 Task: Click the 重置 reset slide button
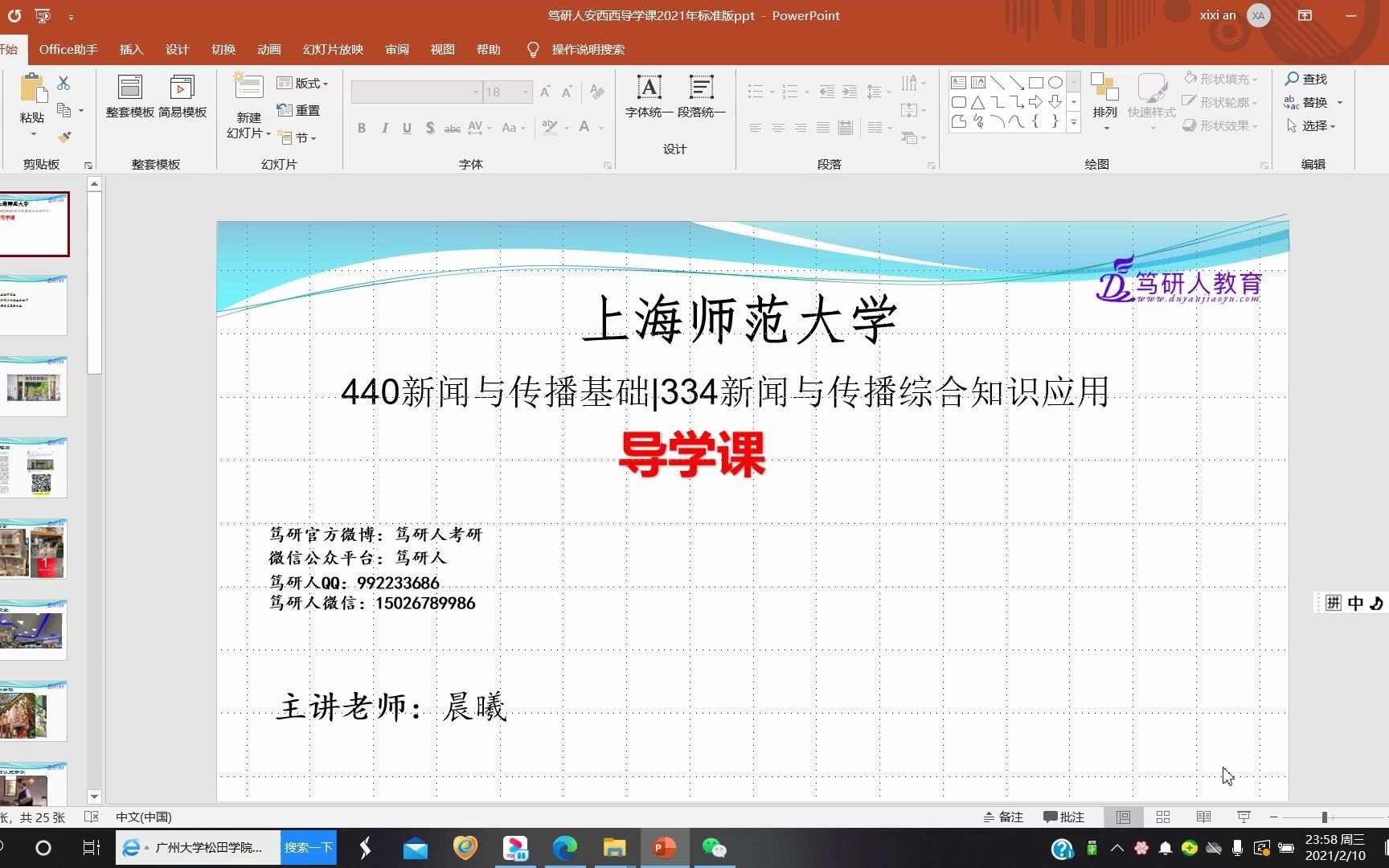[x=298, y=110]
